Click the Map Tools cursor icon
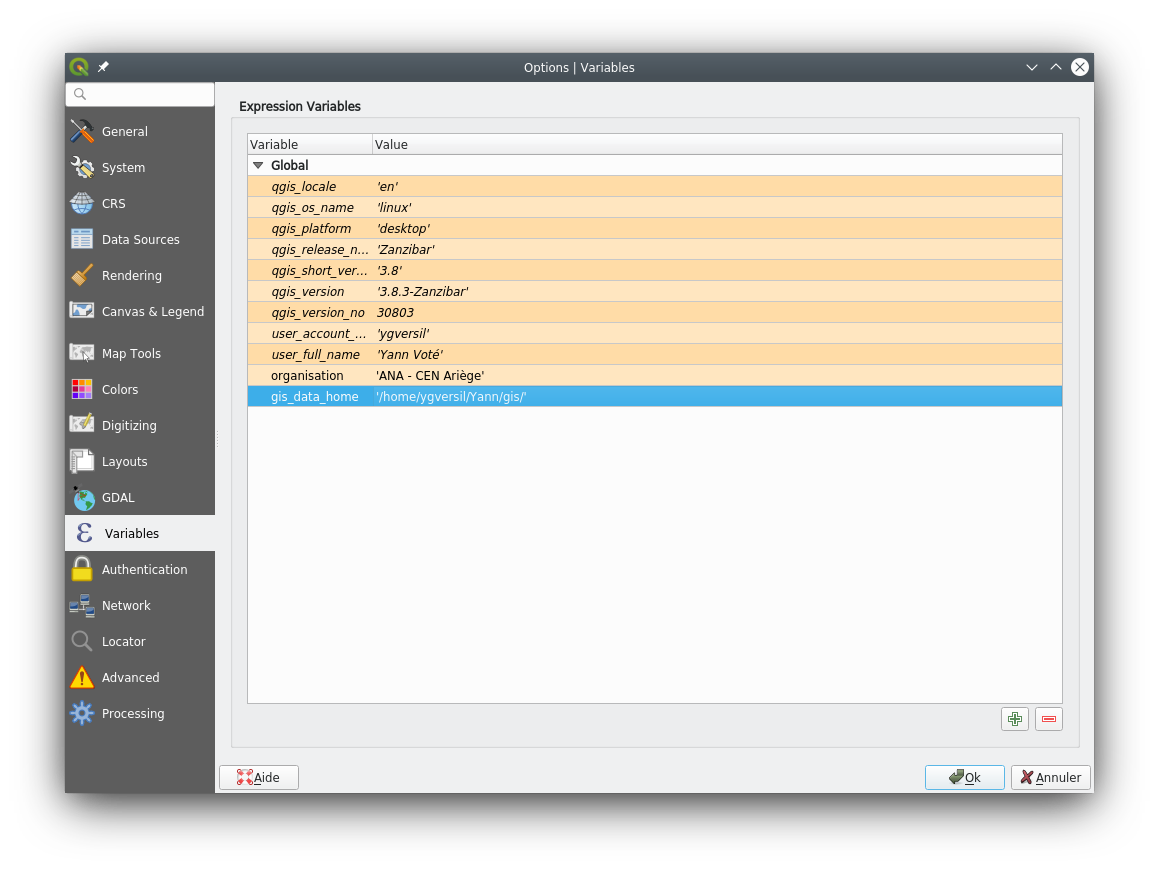The width and height of the screenshot is (1159, 870). tap(82, 353)
